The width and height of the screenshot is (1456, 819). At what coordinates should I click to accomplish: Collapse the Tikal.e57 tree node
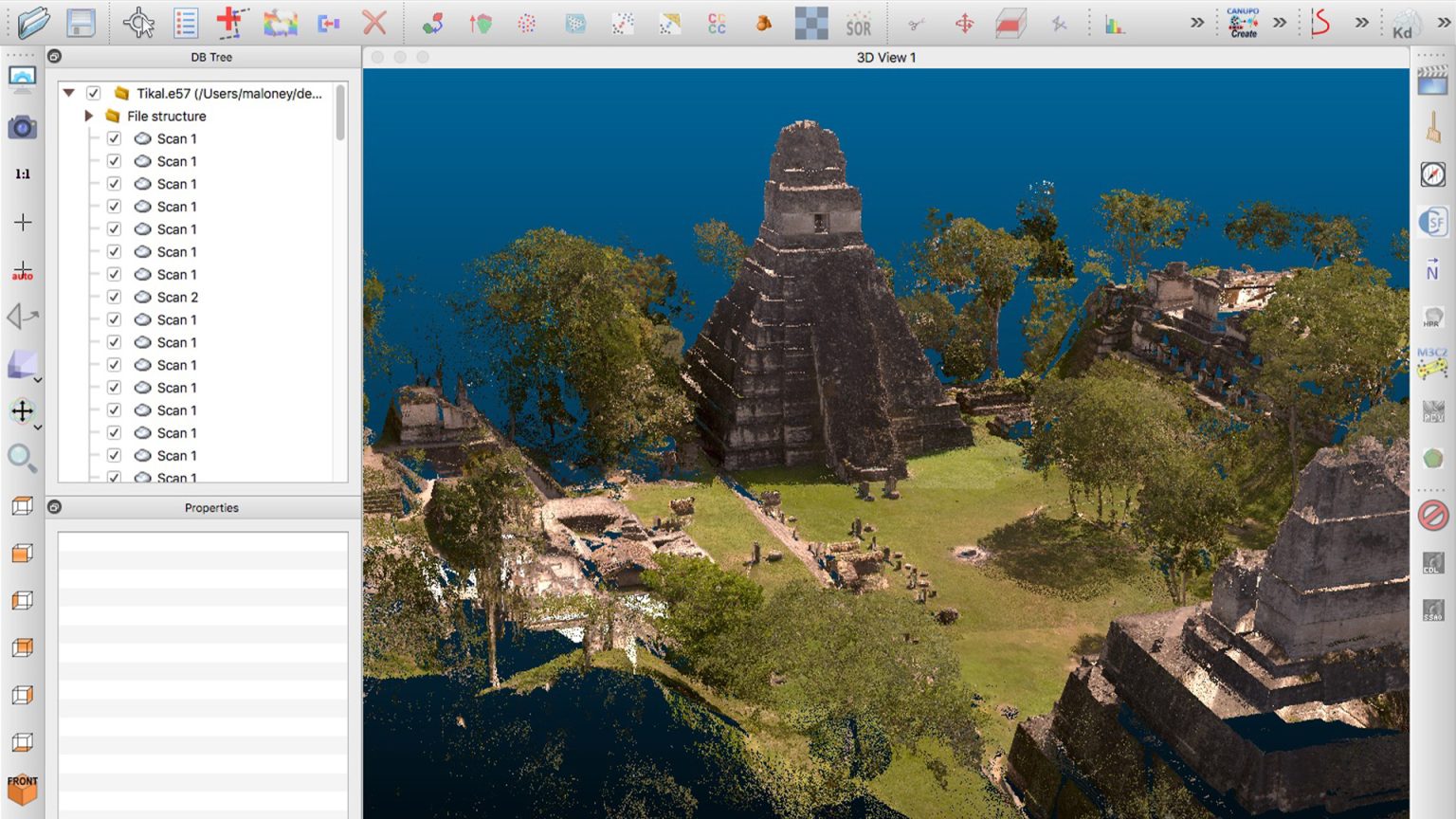click(x=67, y=93)
